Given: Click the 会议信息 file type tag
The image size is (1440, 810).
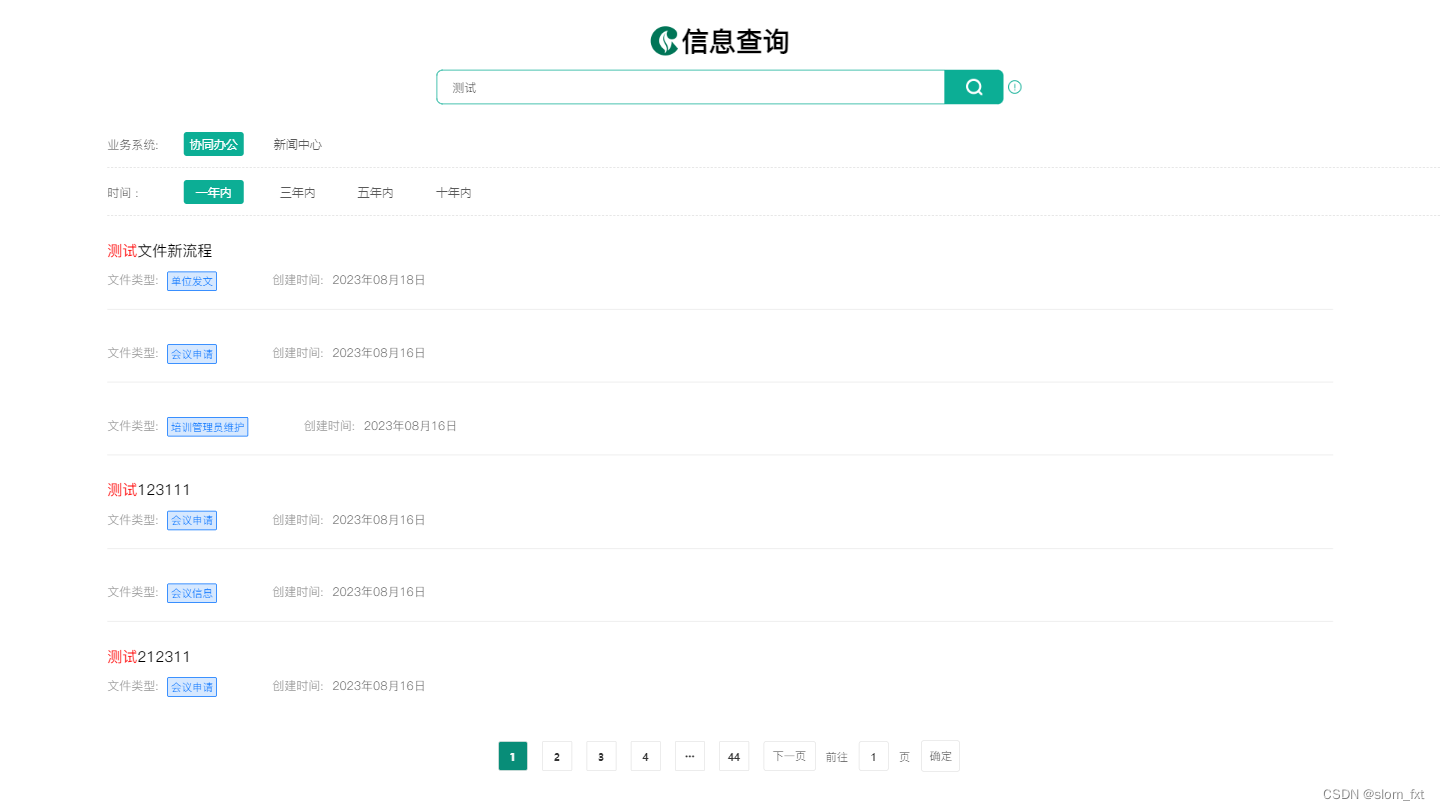Looking at the screenshot, I should pos(192,593).
